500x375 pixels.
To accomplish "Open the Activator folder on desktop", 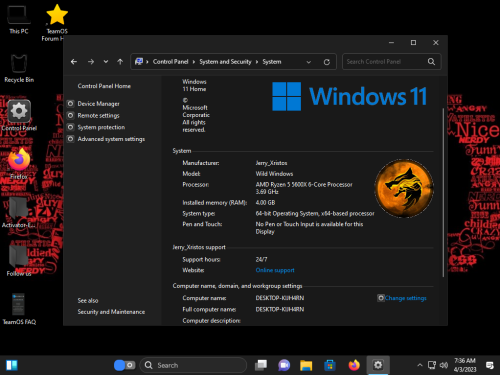I will [x=19, y=213].
